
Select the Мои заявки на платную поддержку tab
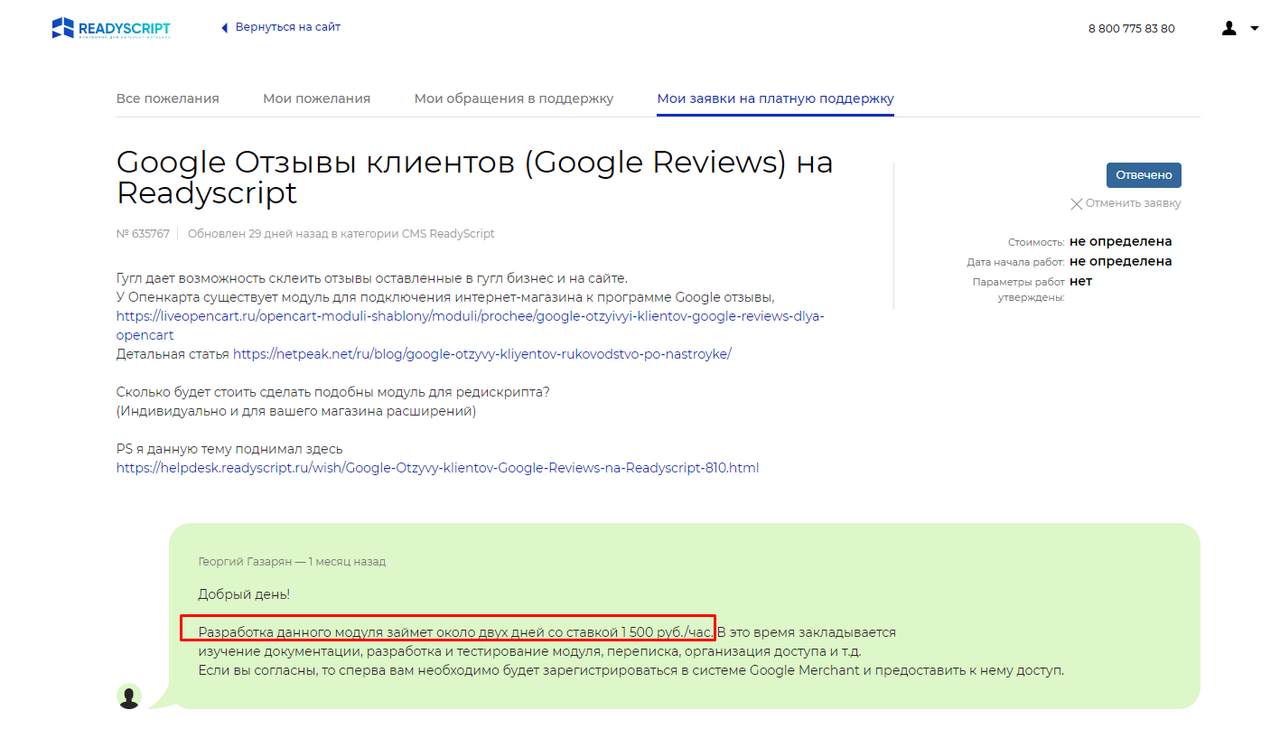(775, 98)
